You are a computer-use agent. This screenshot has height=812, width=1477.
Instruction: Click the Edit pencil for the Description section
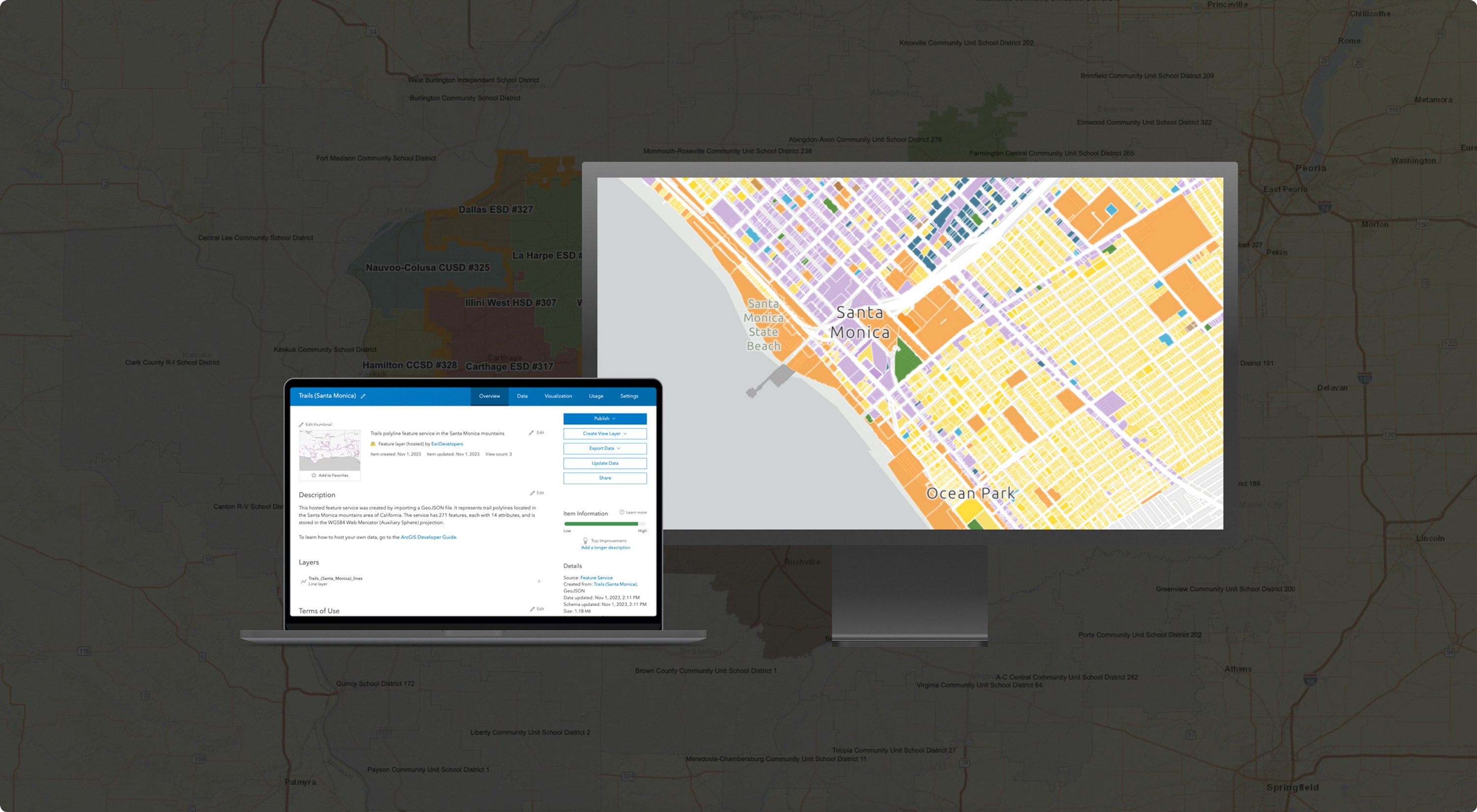[x=533, y=493]
